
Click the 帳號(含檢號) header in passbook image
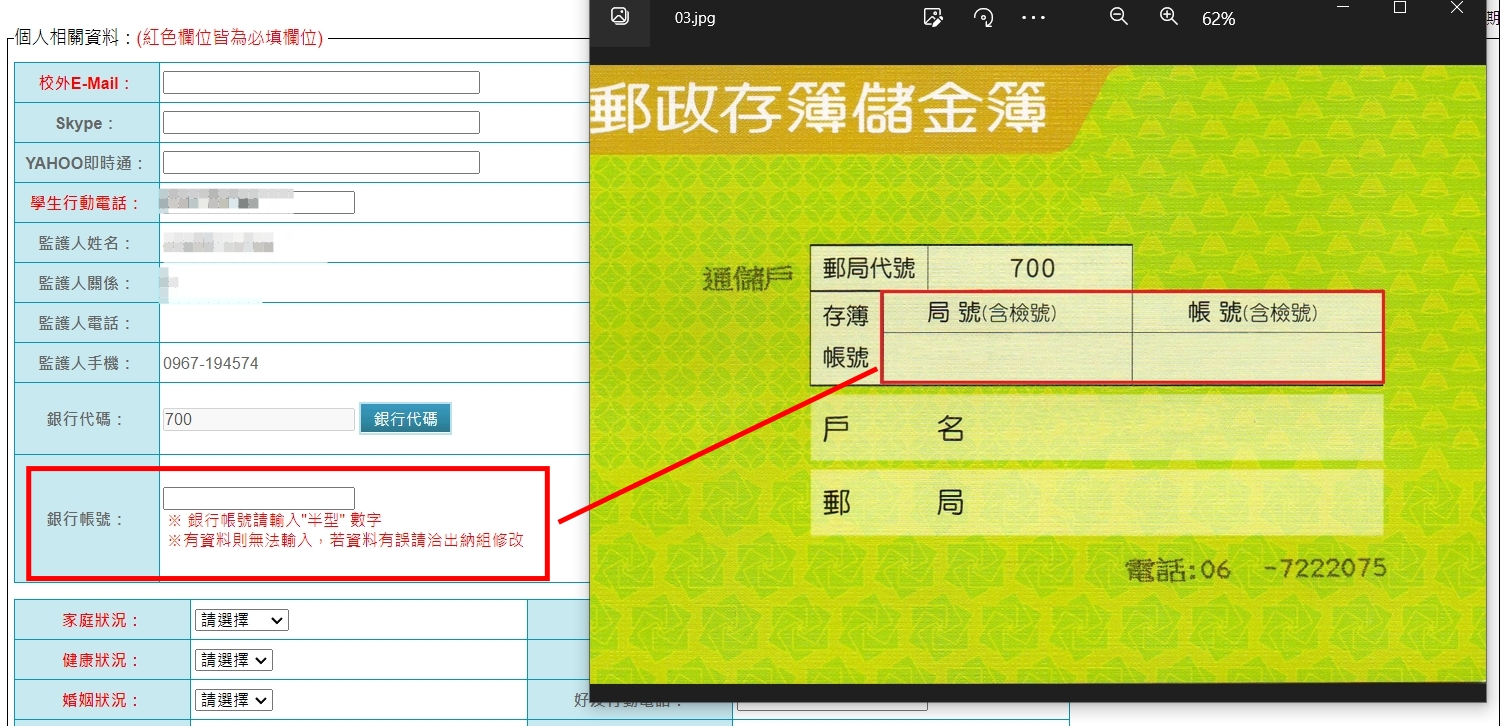[1253, 313]
